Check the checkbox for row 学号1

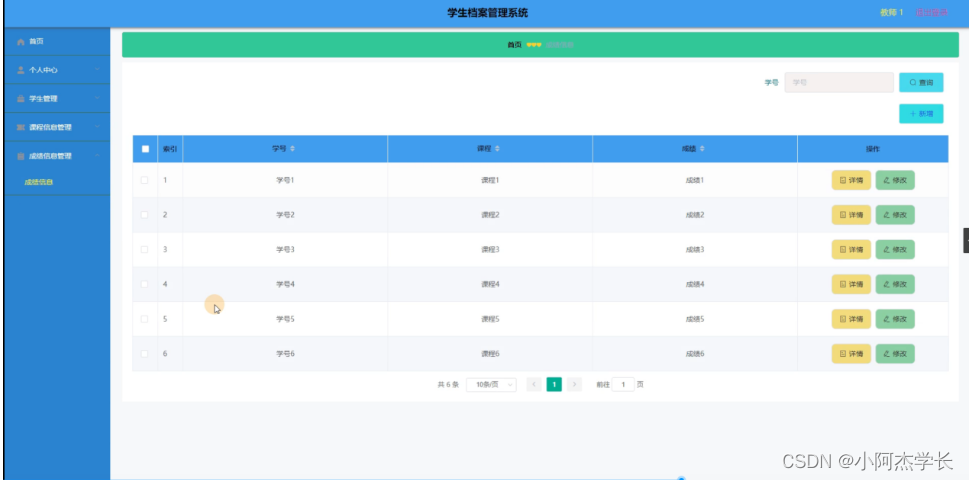pos(145,180)
